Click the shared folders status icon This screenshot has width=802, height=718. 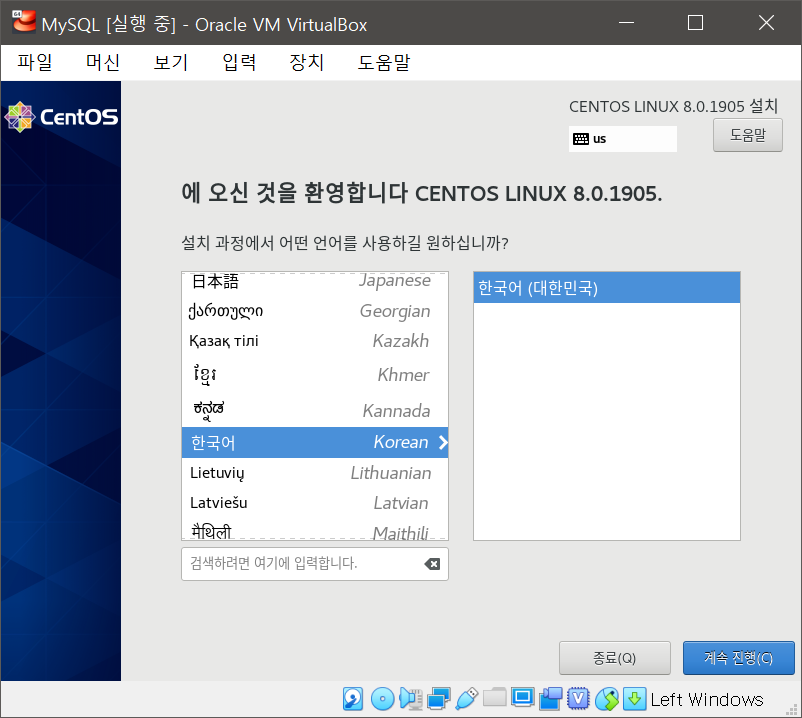(x=495, y=698)
